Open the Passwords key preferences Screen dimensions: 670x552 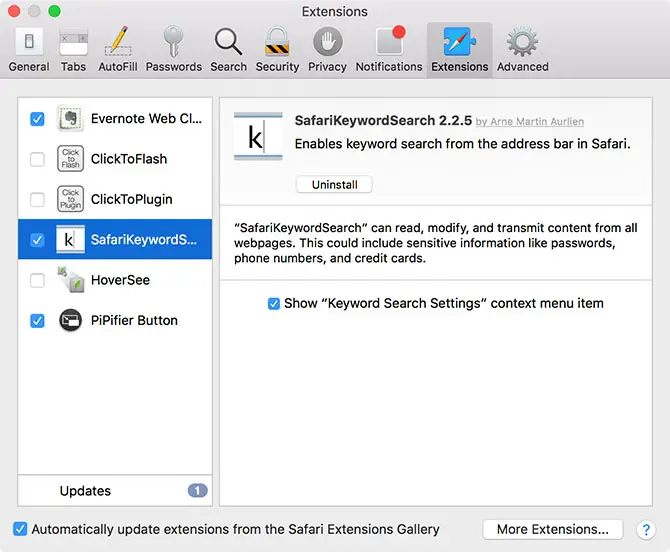click(173, 50)
